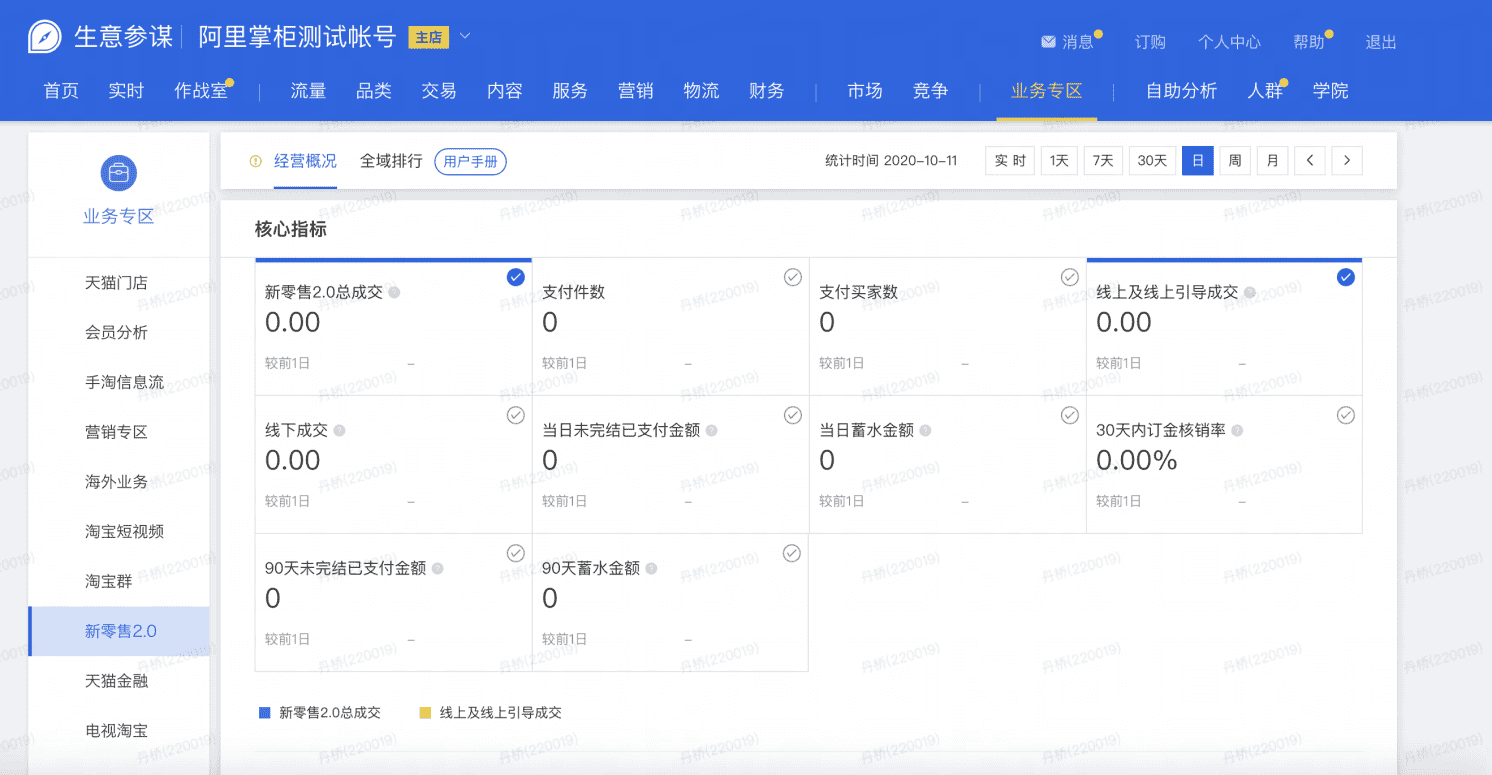Check the 支付买家数 metric card
1492x775 pixels.
[x=1070, y=277]
